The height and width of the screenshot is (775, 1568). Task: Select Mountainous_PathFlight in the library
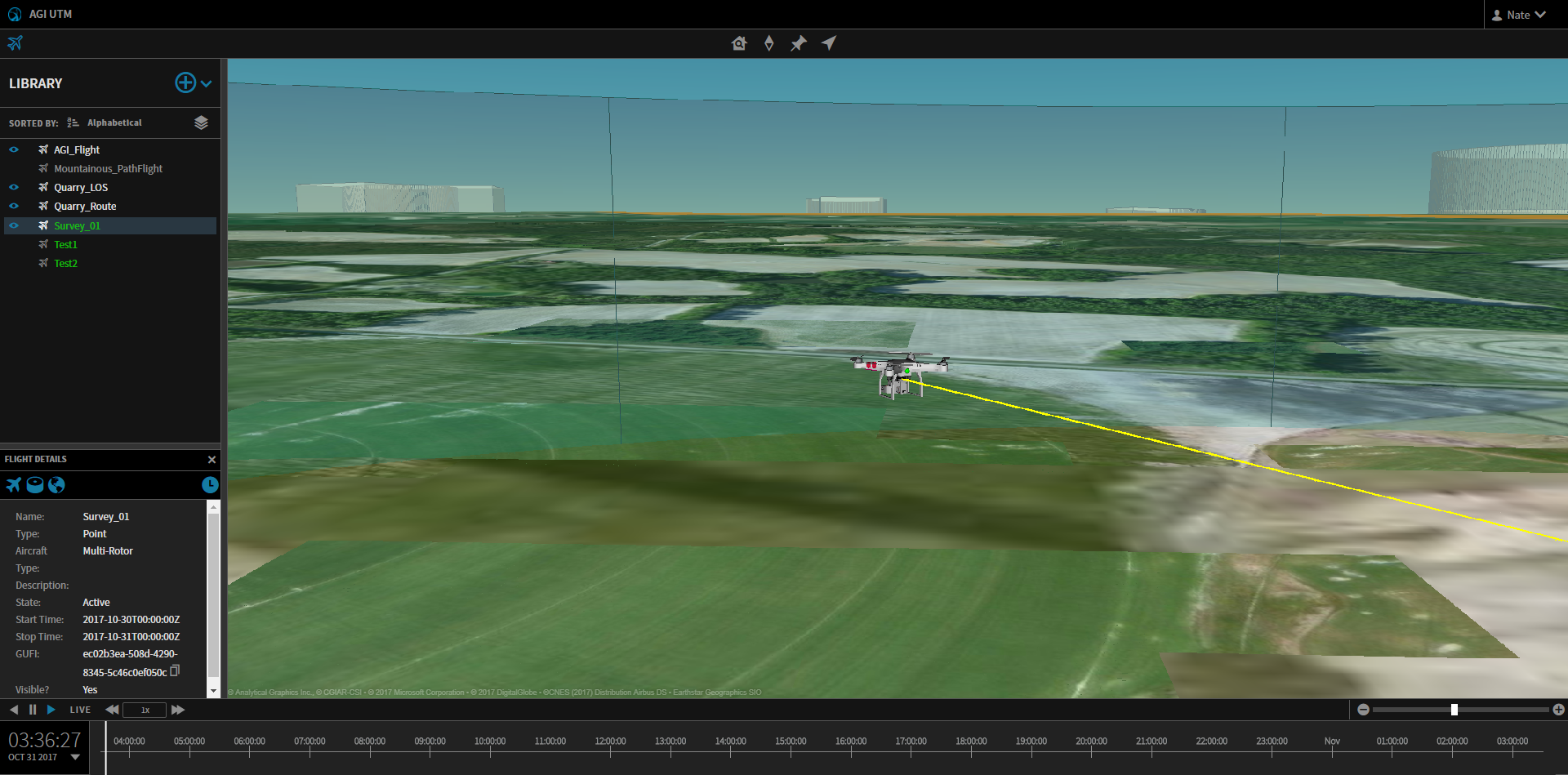click(x=108, y=168)
